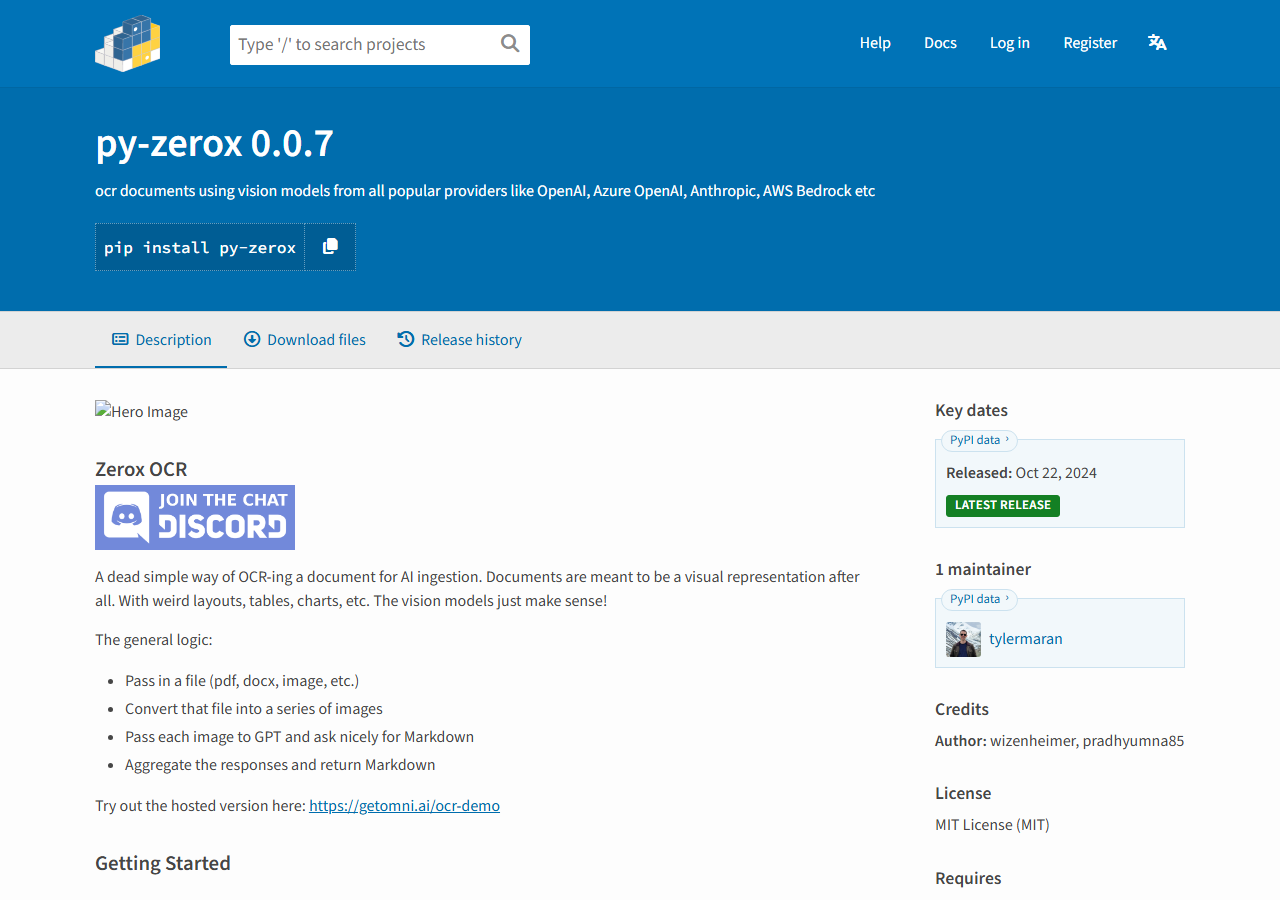Click 'Convert that file' bullet
The height and width of the screenshot is (900, 1280).
[x=254, y=709]
